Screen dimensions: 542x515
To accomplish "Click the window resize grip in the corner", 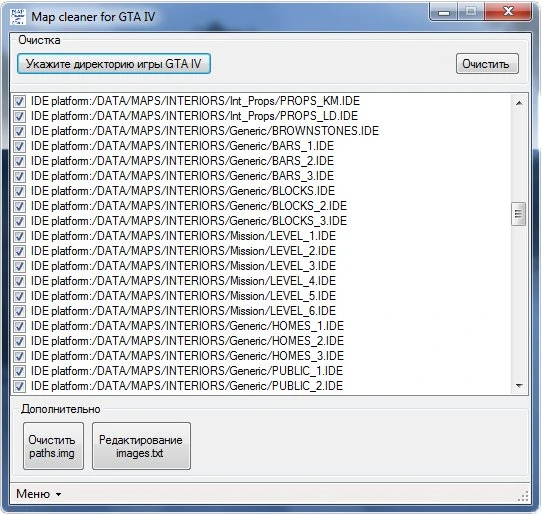I will click(x=524, y=496).
